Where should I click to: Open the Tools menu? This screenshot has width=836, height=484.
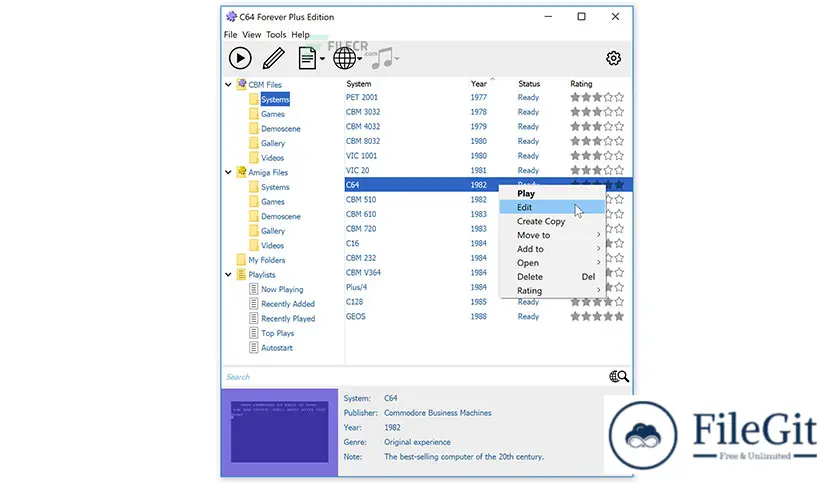point(276,35)
